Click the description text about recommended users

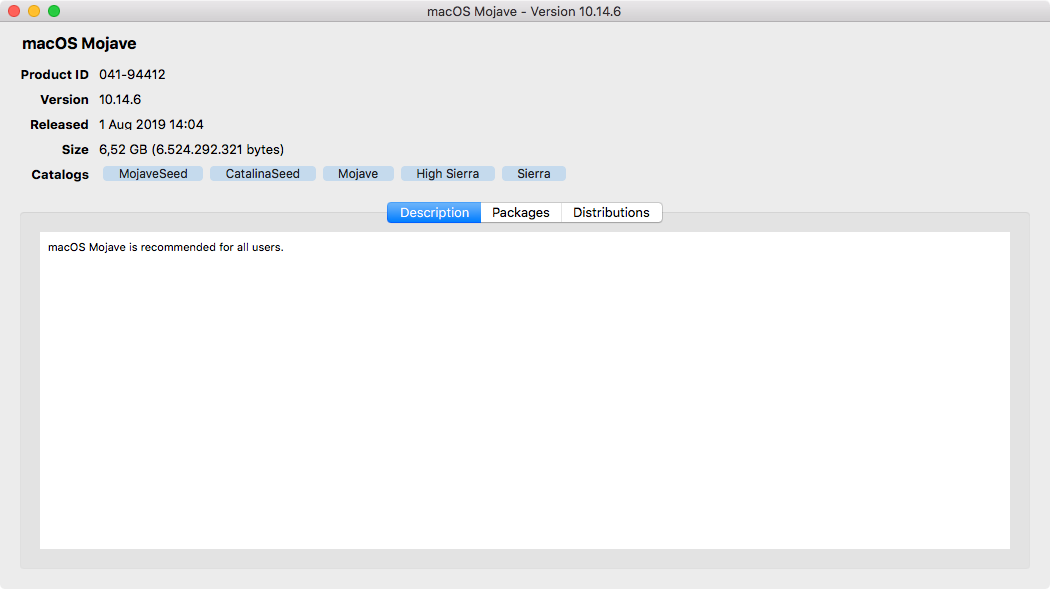click(x=165, y=247)
